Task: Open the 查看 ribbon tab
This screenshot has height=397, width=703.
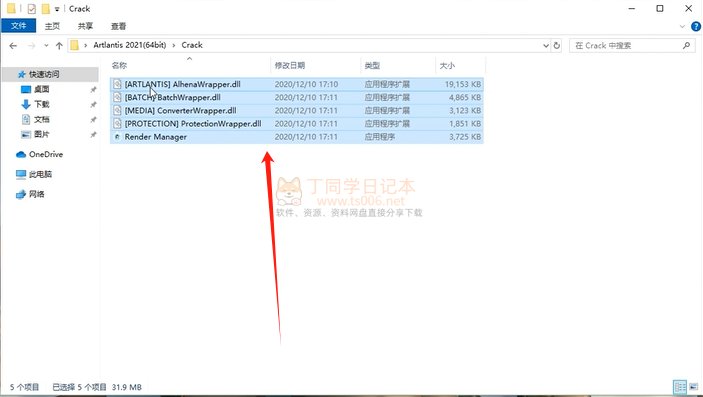Action: point(118,26)
